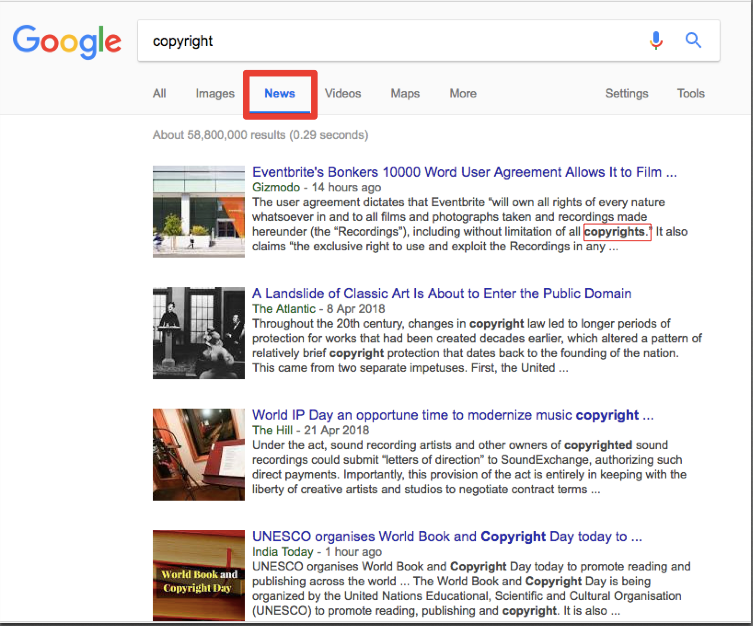Click the India Today source label
This screenshot has width=753, height=626.
[283, 552]
